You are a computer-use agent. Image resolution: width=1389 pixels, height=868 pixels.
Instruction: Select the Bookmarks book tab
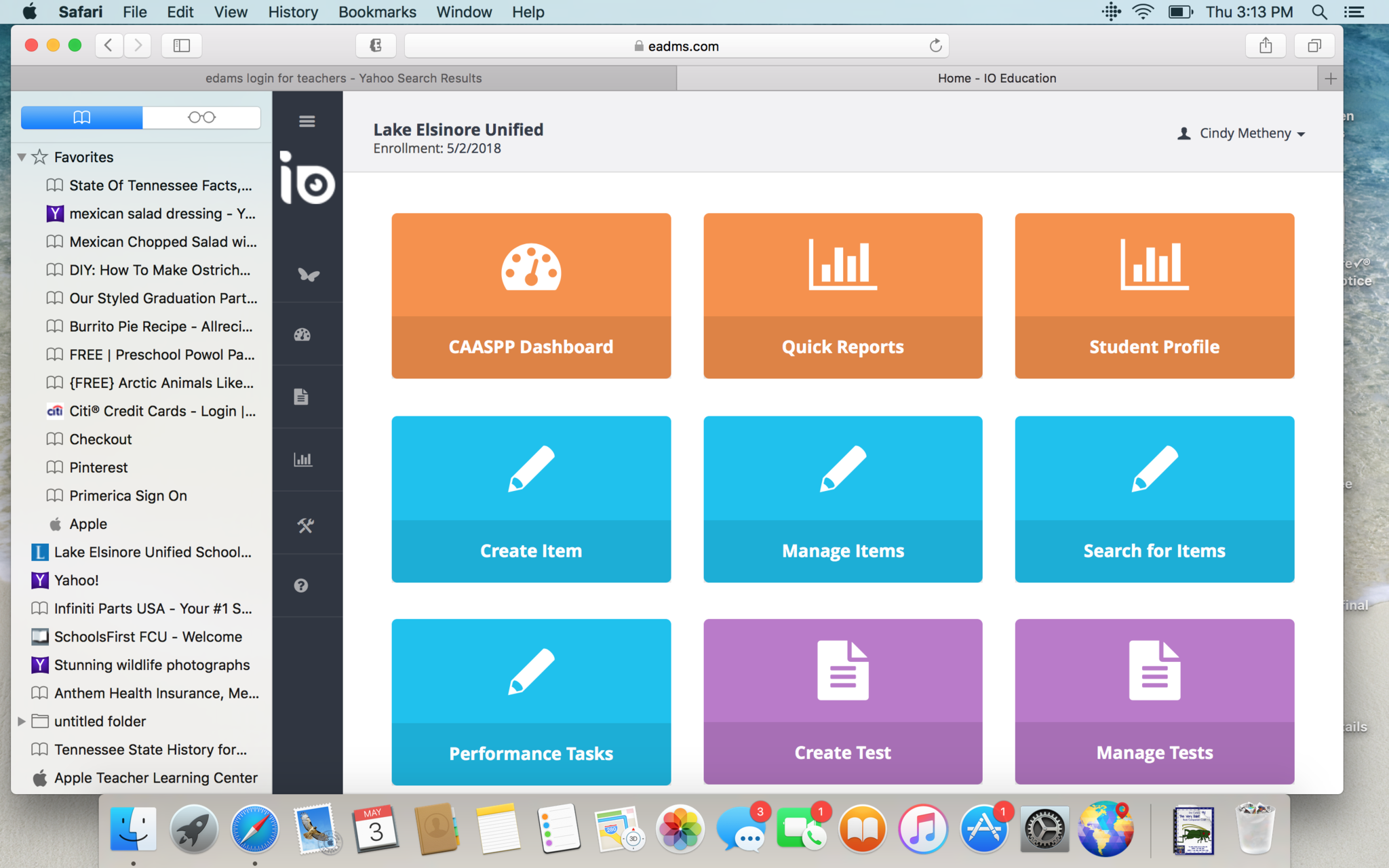[82, 117]
